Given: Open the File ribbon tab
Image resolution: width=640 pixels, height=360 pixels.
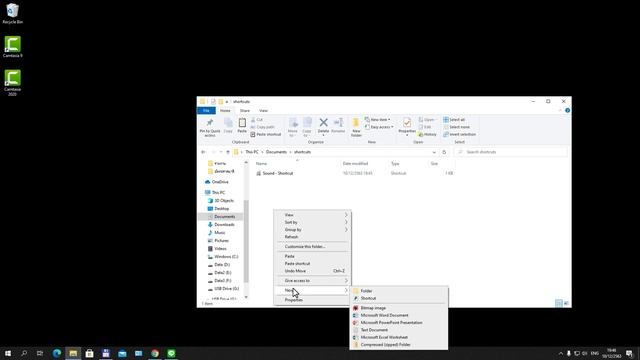Looking at the screenshot, I should pyautogui.click(x=206, y=111).
